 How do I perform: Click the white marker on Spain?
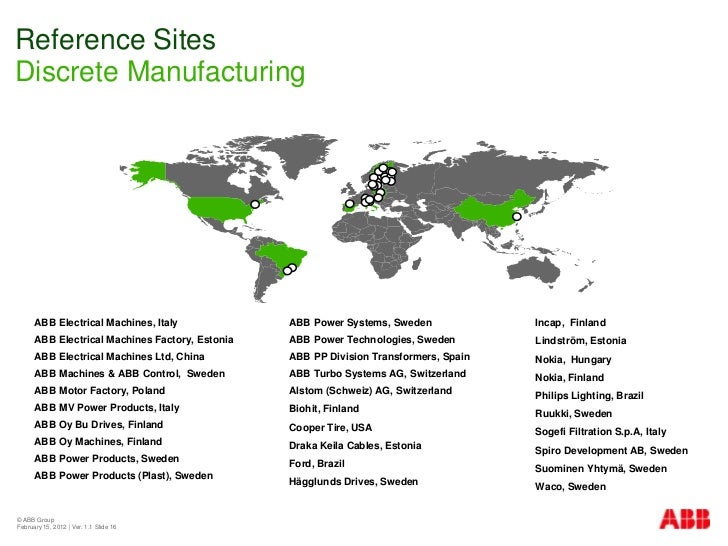point(350,204)
